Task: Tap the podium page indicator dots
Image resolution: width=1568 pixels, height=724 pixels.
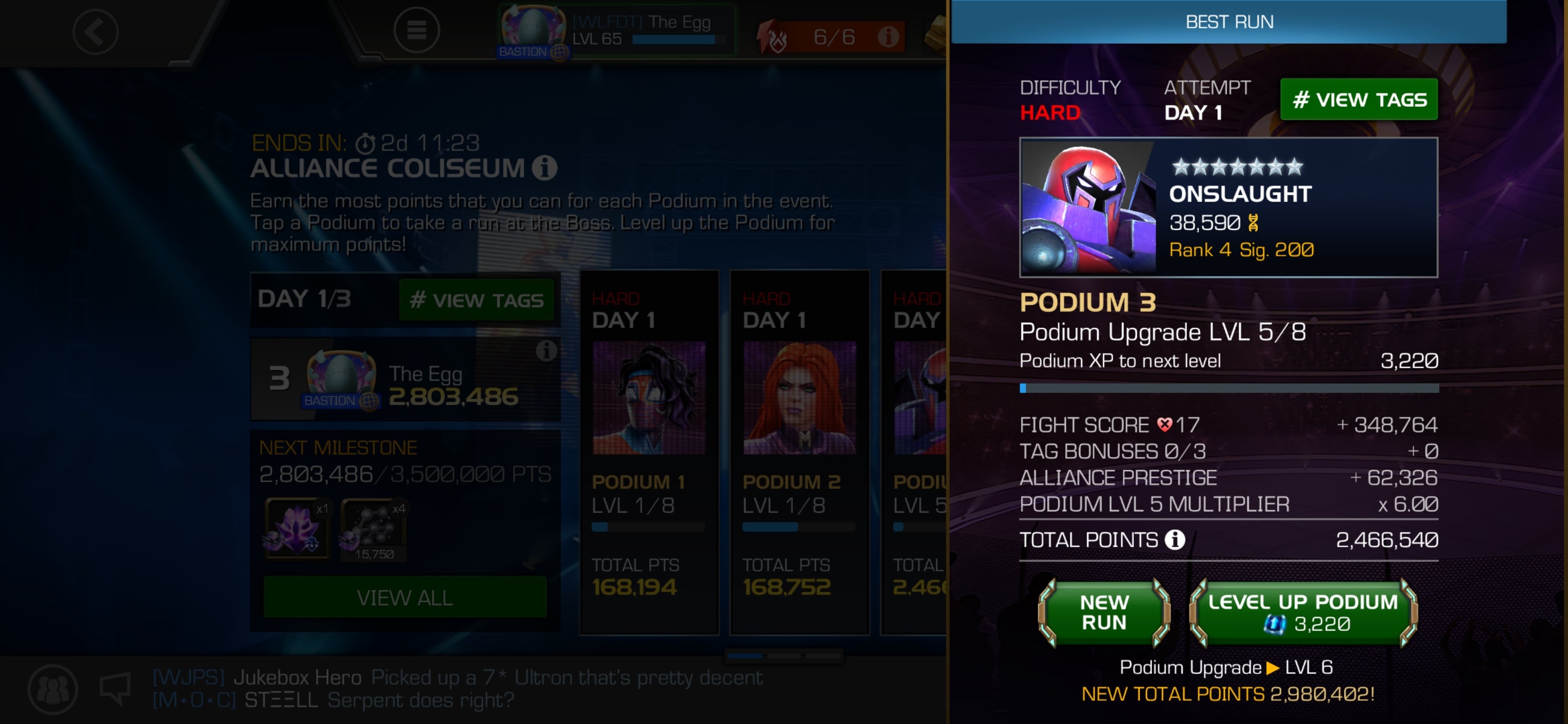Action: pyautogui.click(x=783, y=656)
